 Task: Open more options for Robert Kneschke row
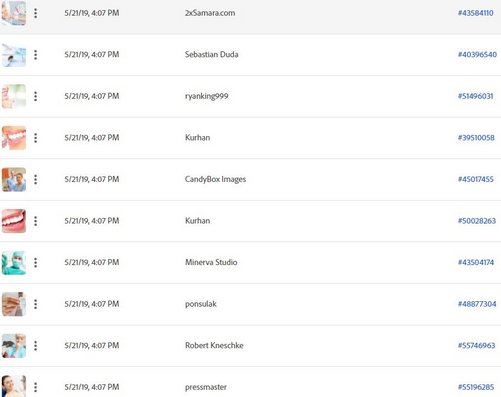point(35,346)
